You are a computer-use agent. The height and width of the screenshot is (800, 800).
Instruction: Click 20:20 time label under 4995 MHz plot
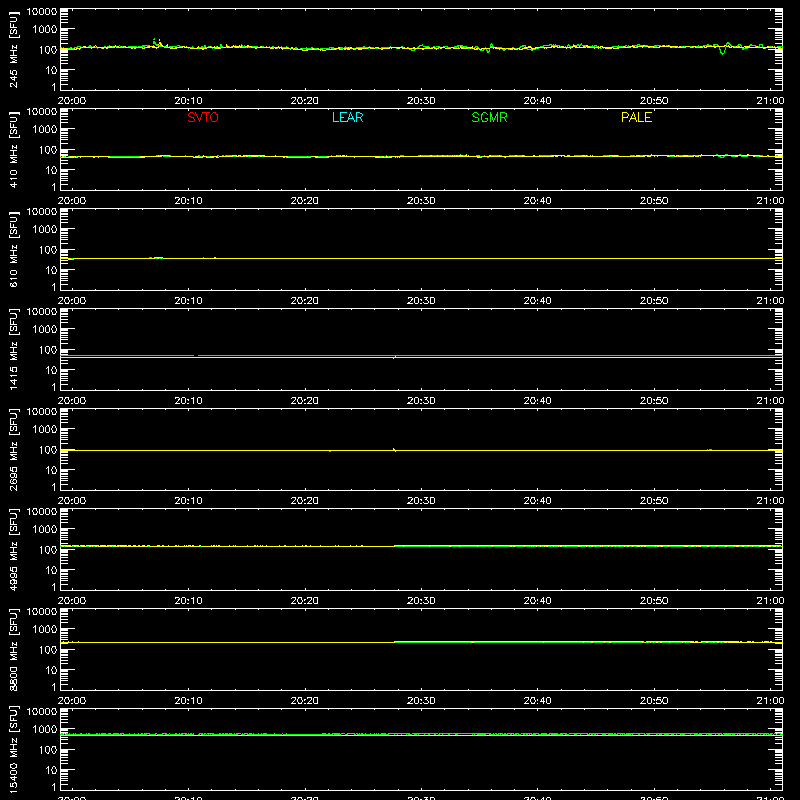305,601
